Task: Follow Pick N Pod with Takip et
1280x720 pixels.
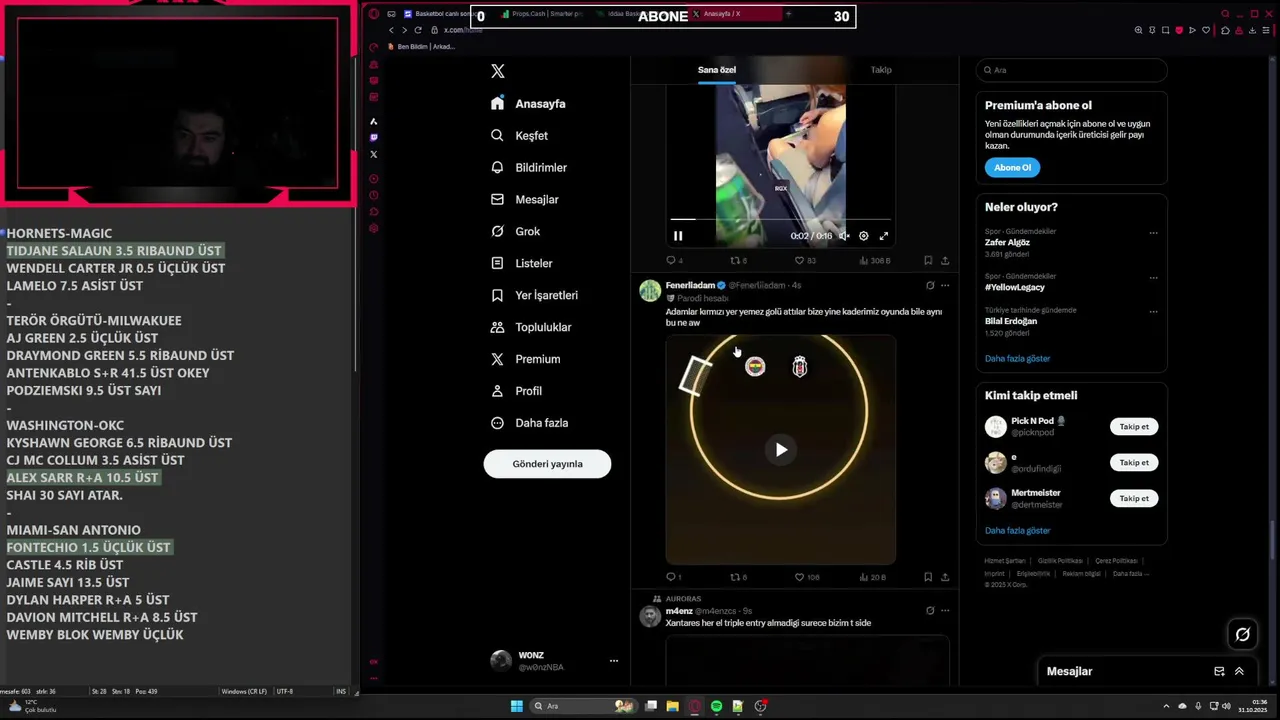Action: tap(1134, 427)
